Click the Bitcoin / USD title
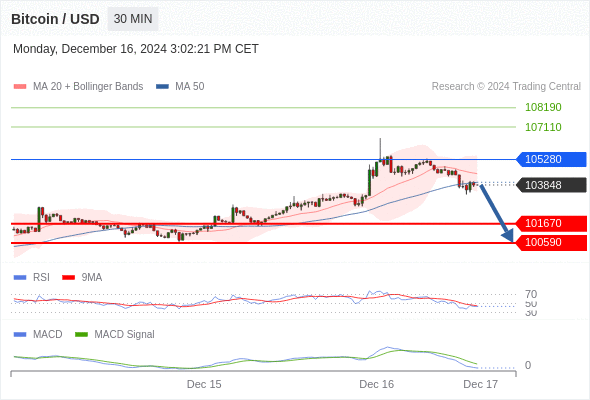This screenshot has height=400, width=590. click(x=55, y=19)
